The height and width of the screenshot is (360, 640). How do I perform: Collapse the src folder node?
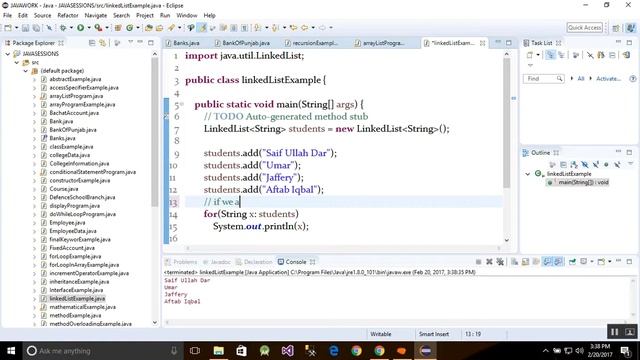pos(17,62)
